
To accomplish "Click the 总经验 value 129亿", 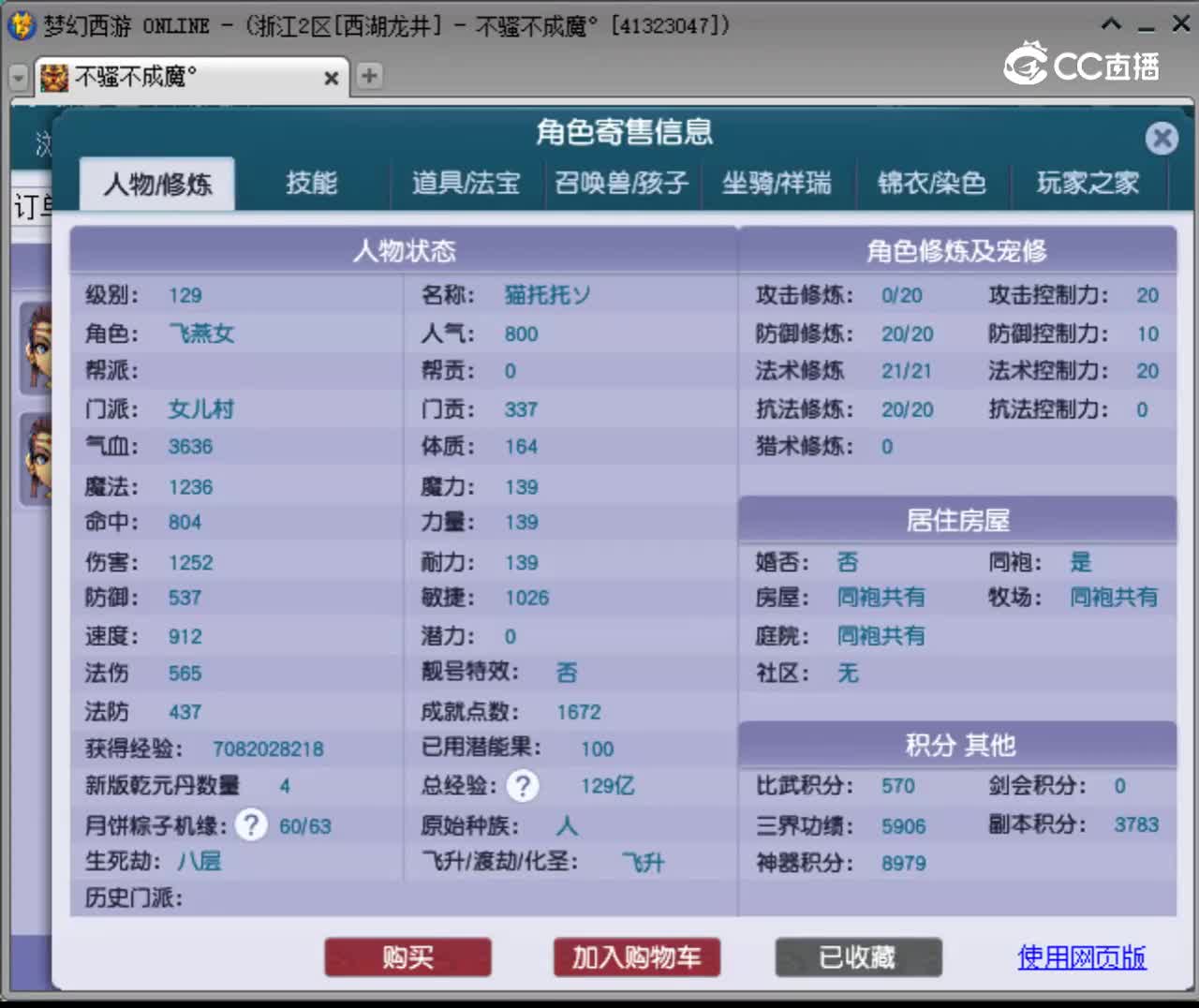I will click(x=608, y=785).
